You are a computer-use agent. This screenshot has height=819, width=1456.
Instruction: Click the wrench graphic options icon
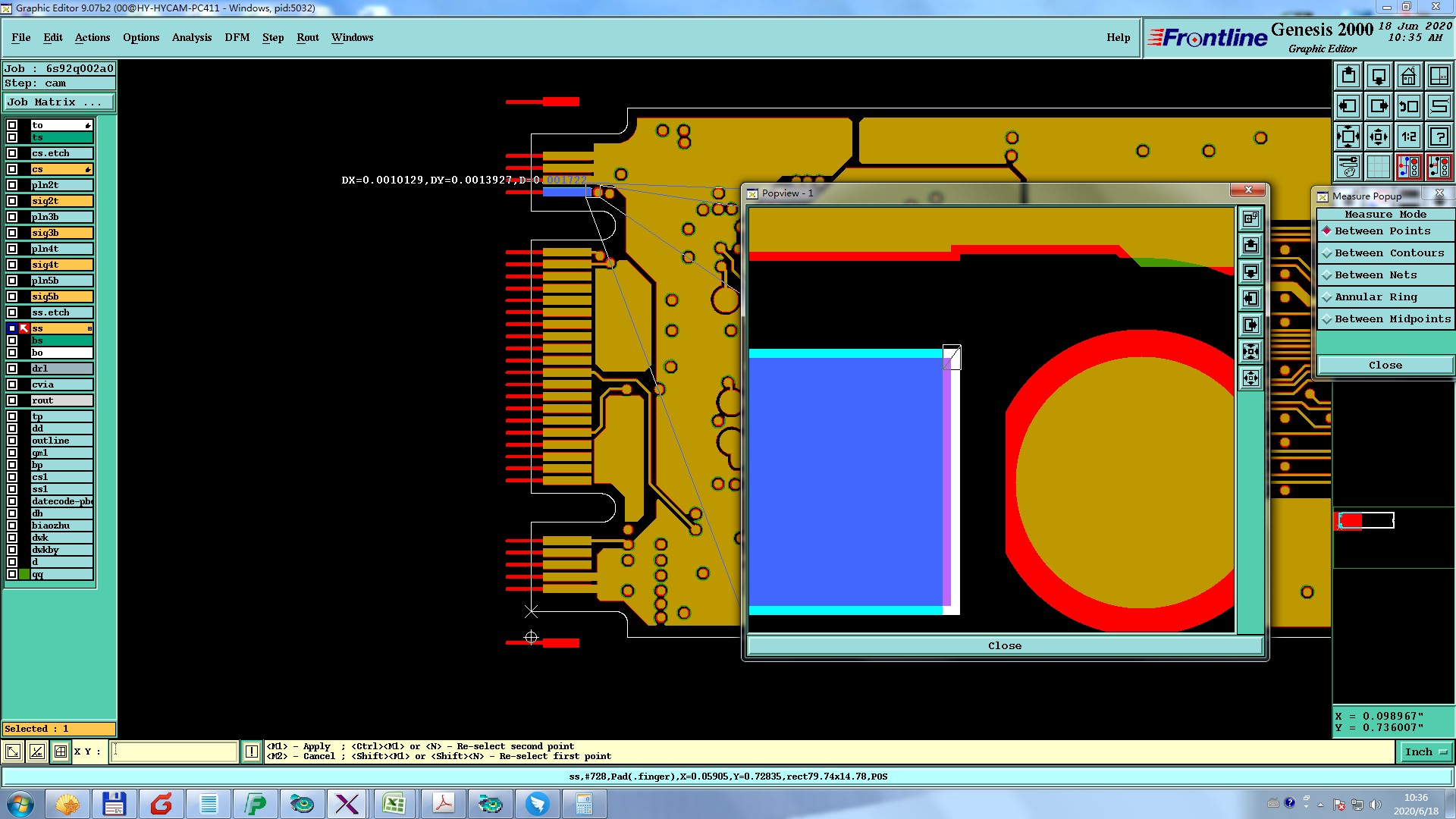(x=1348, y=167)
